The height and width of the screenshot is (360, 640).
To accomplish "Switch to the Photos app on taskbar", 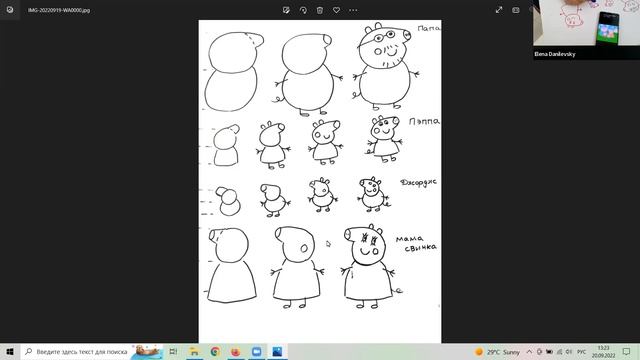I will (x=278, y=351).
